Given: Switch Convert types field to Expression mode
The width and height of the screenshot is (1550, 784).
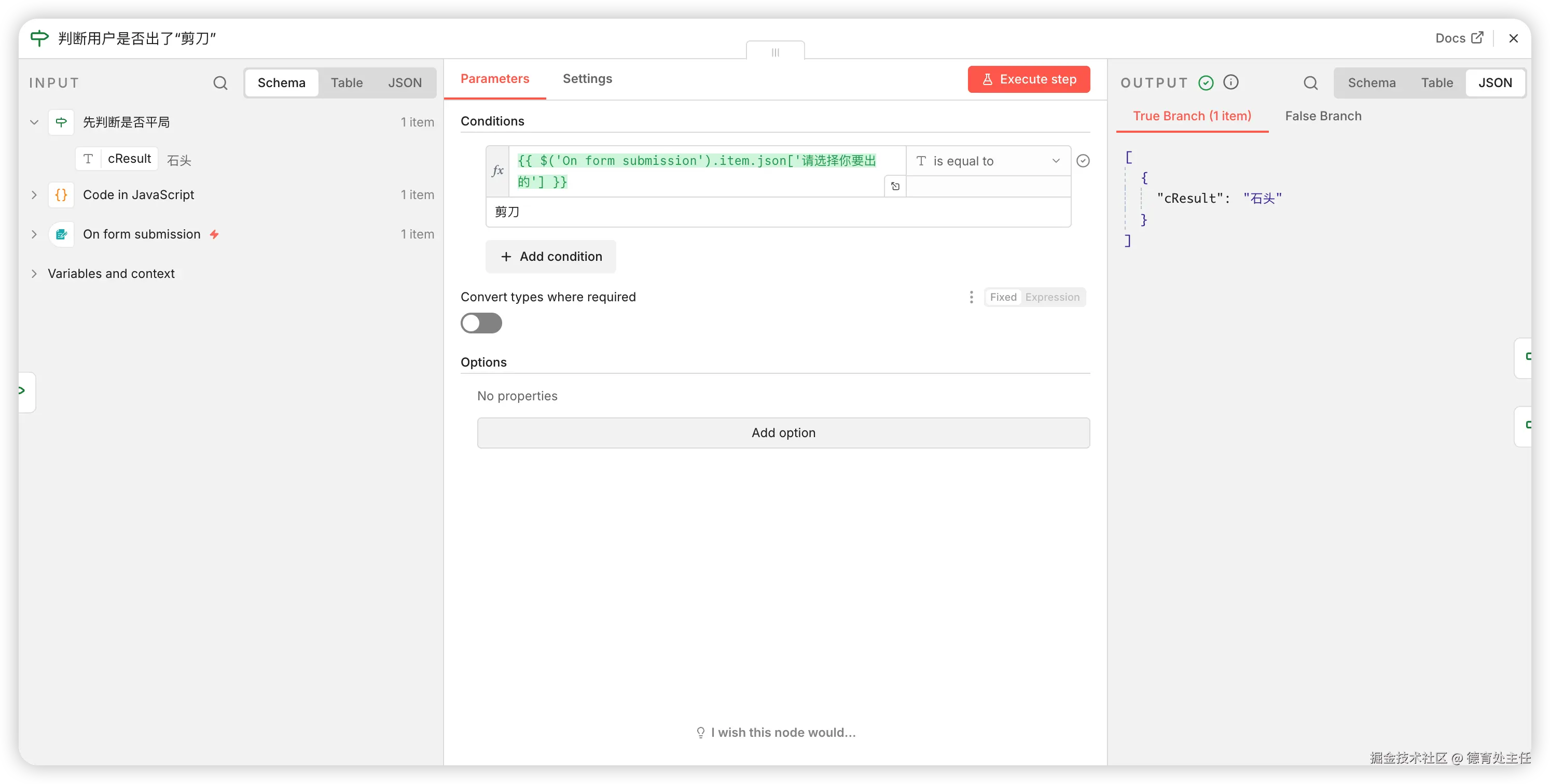Looking at the screenshot, I should point(1052,297).
